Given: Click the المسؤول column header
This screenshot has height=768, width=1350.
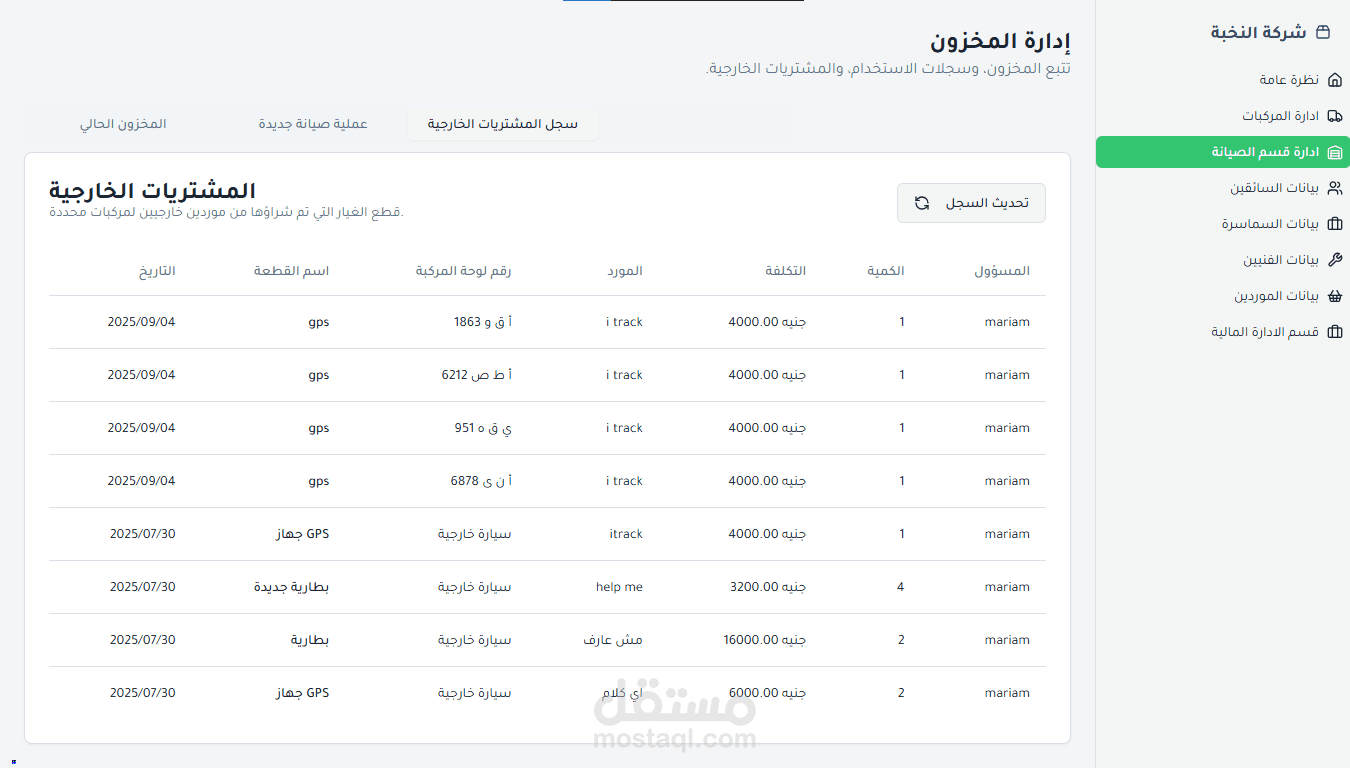Looking at the screenshot, I should tap(1002, 271).
